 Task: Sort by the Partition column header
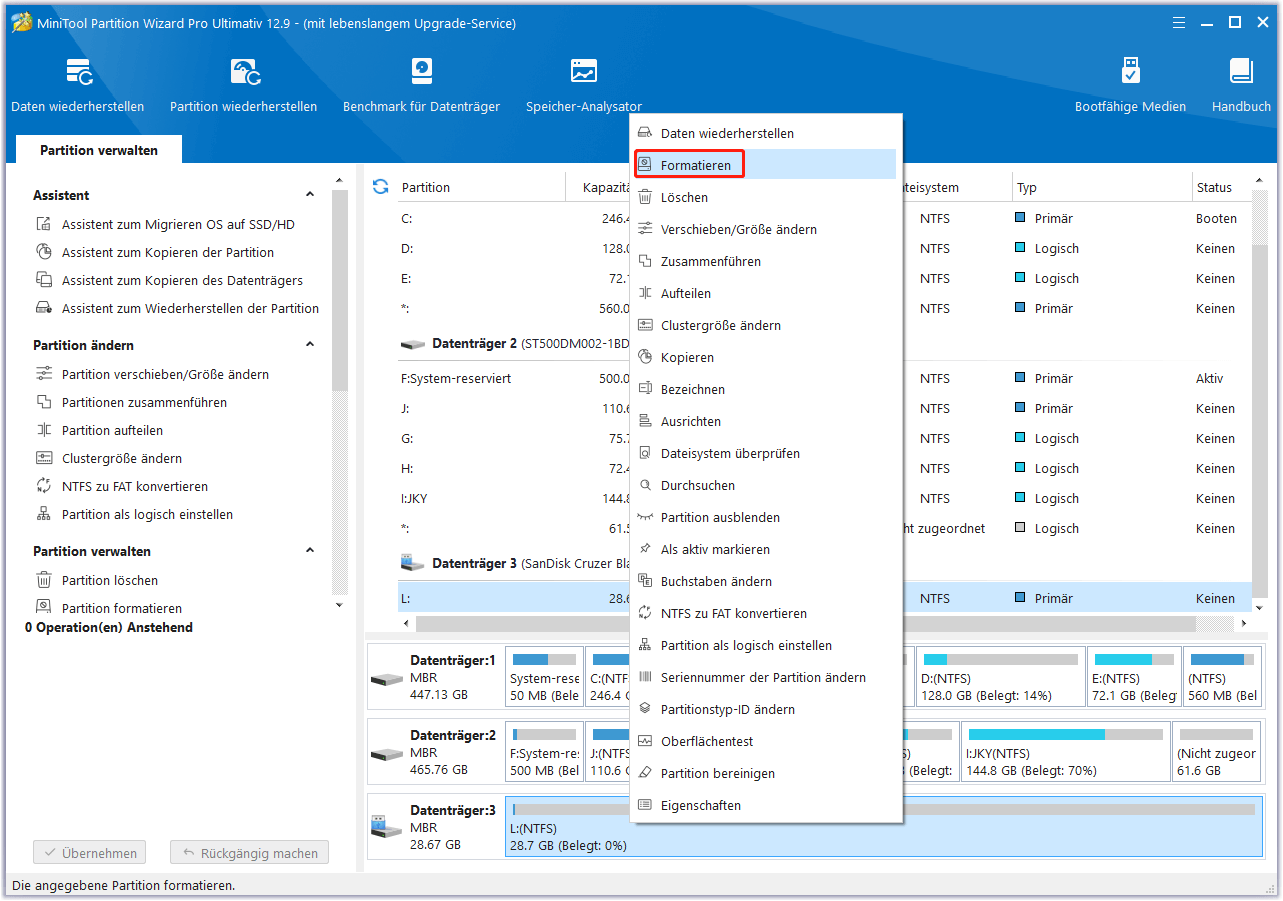pyautogui.click(x=482, y=187)
